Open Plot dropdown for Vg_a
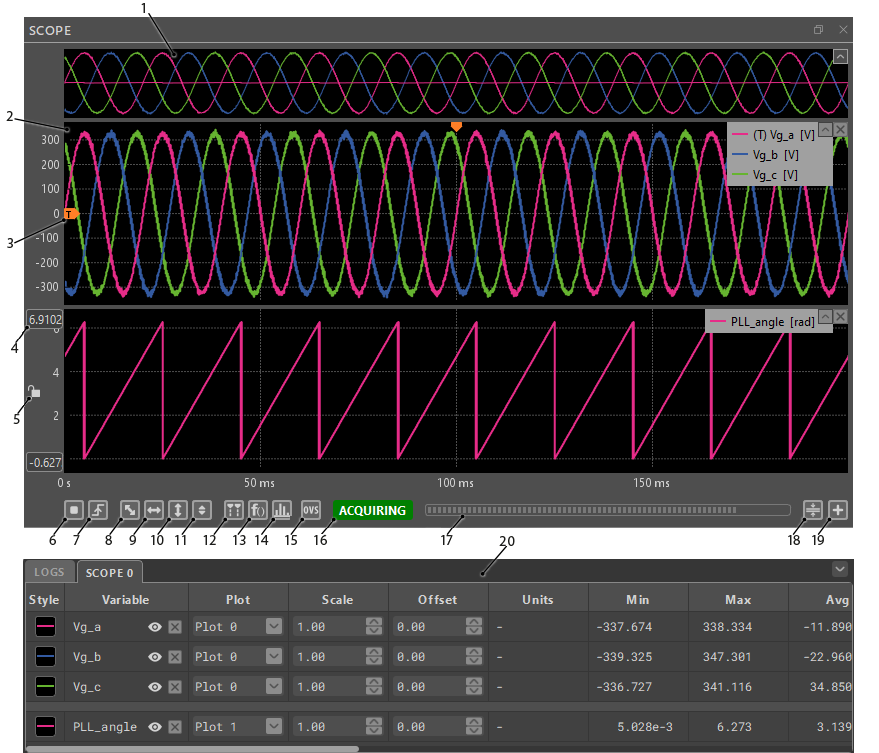 [x=273, y=627]
